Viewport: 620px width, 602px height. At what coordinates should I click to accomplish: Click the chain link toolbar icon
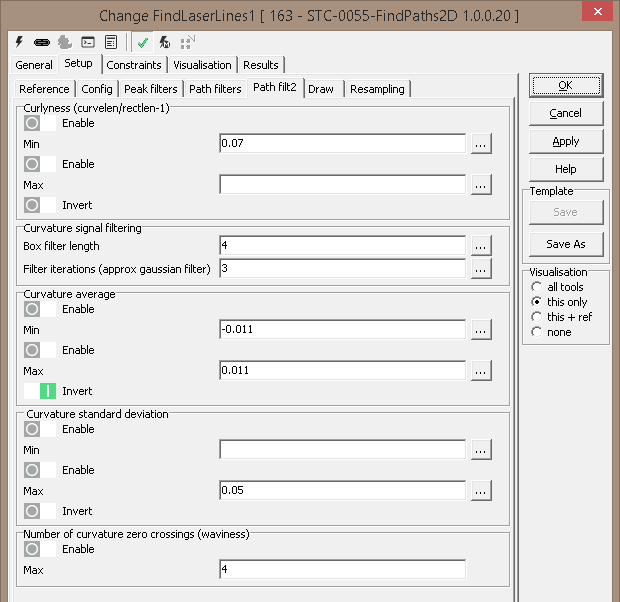click(x=42, y=42)
